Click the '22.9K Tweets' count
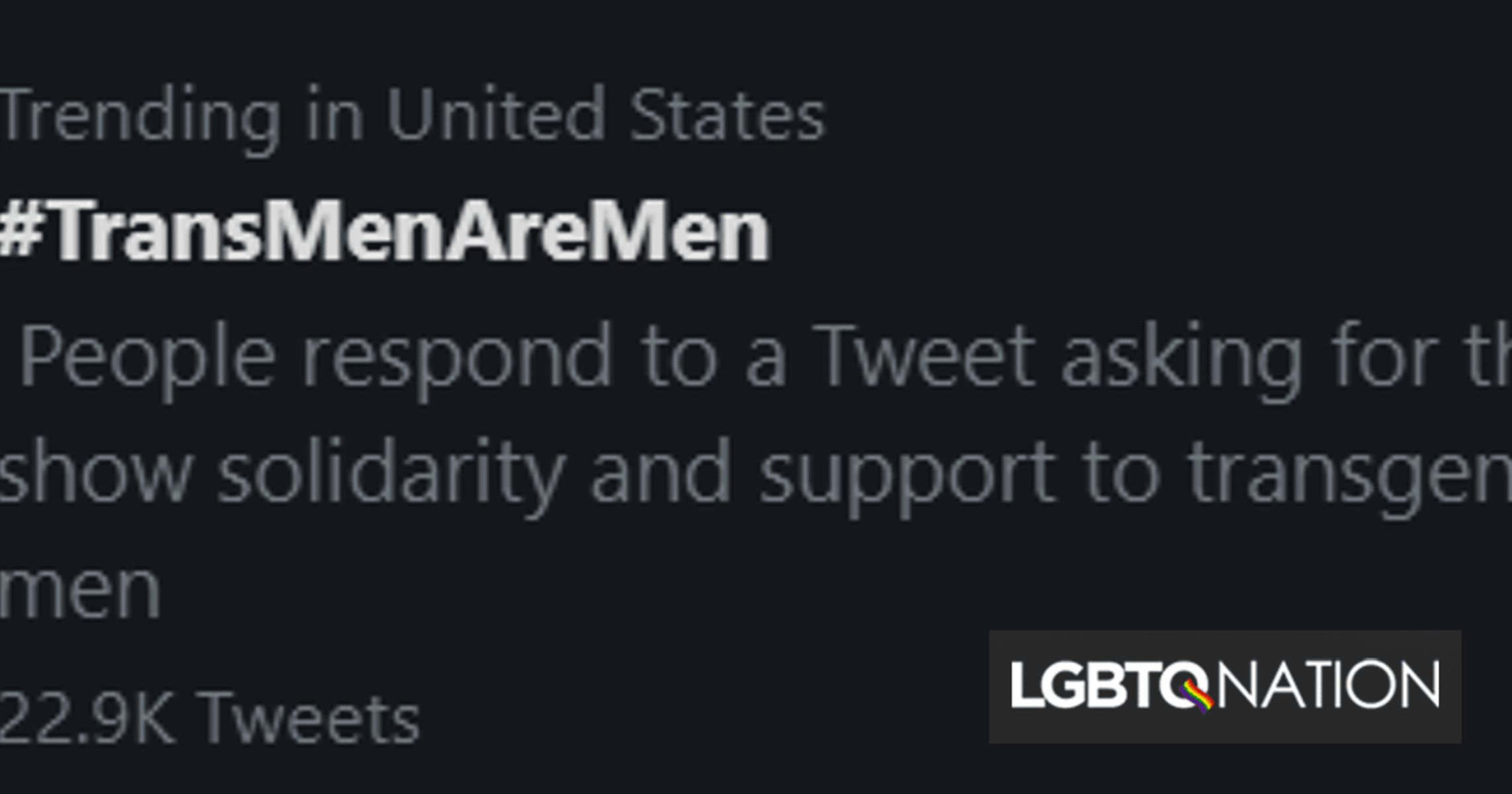This screenshot has width=1512, height=794. pos(209,719)
